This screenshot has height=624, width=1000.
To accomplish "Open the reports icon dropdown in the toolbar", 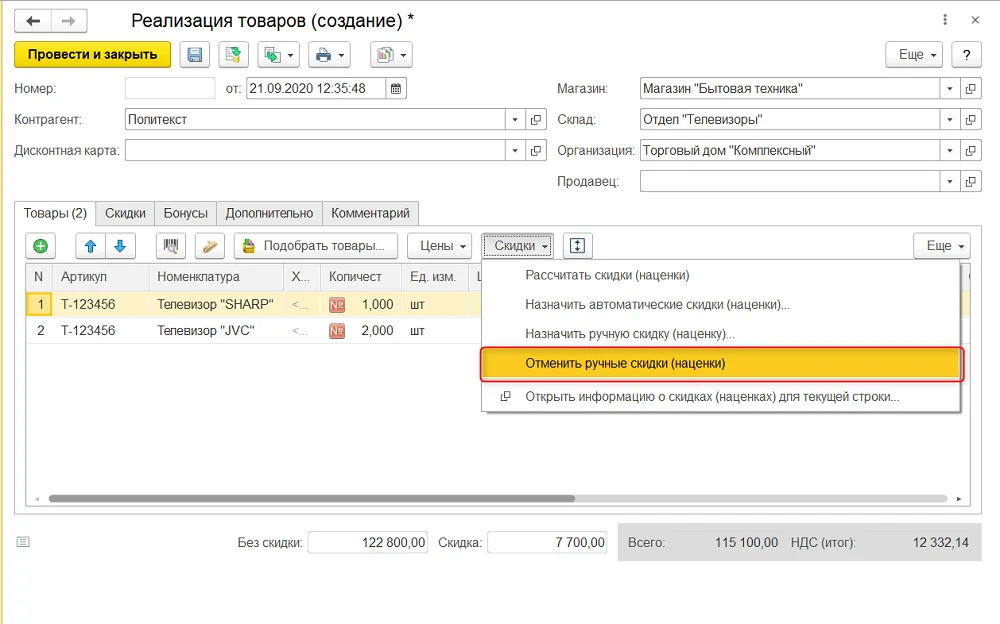I will 392,55.
